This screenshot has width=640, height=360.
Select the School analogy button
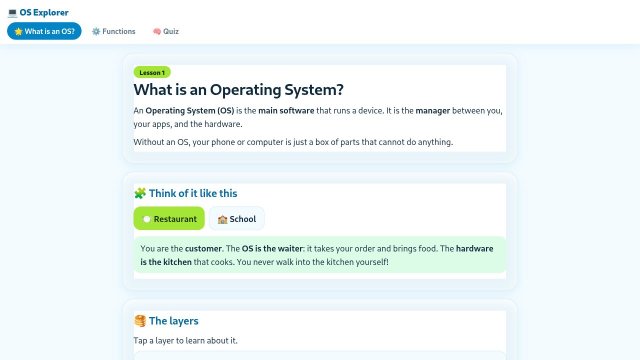coord(237,218)
